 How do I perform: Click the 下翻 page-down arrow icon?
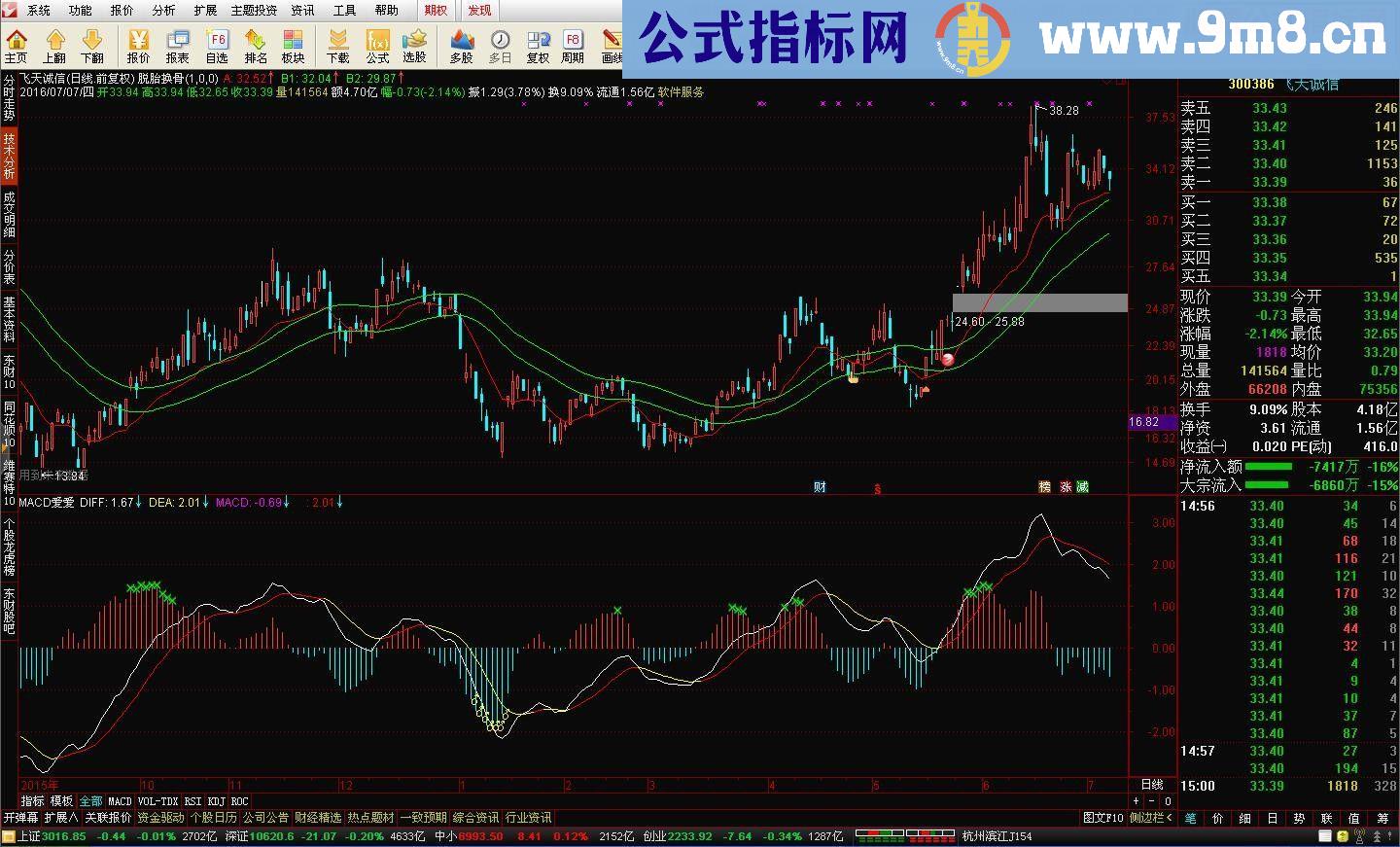92,46
